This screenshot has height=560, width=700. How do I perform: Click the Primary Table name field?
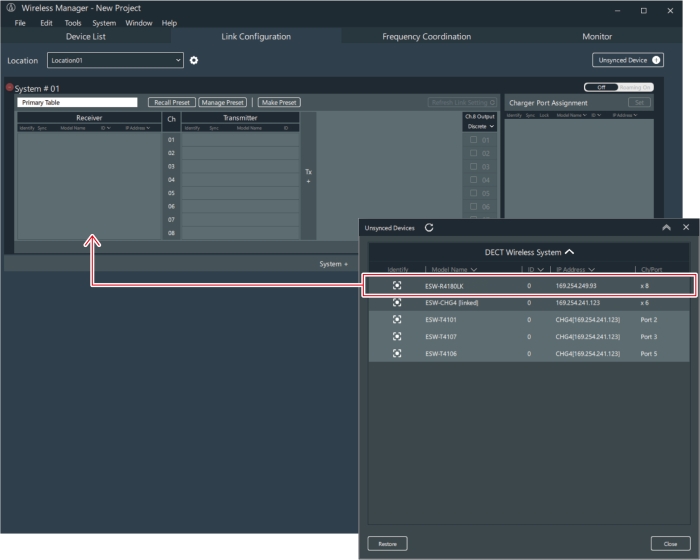77,102
